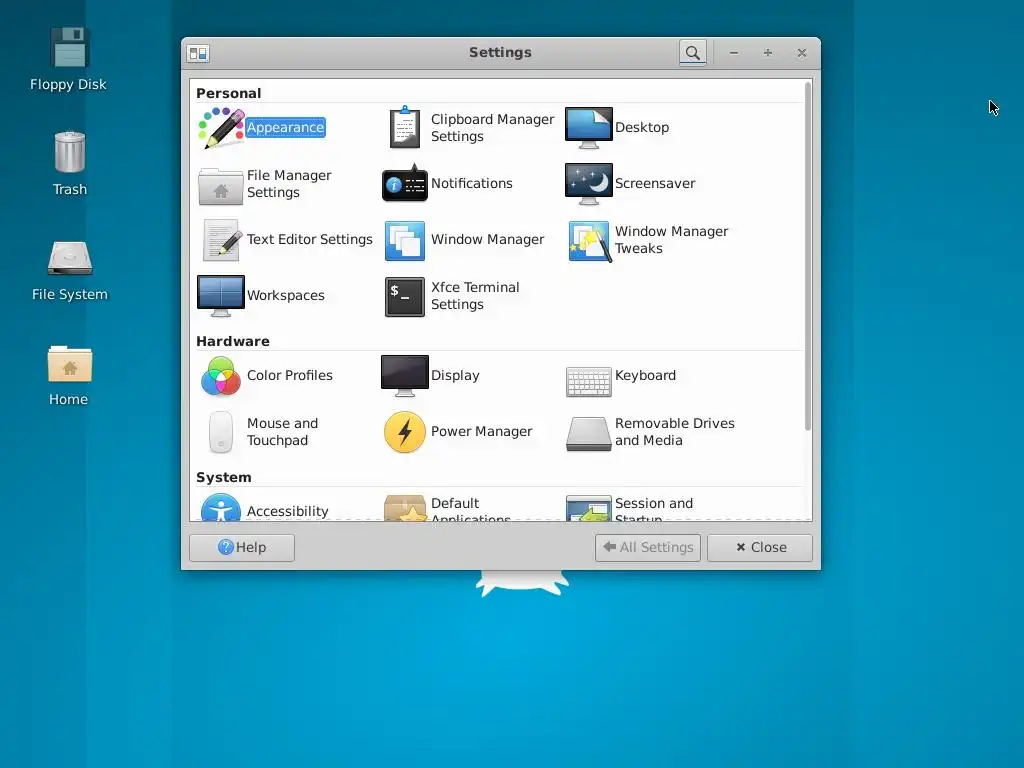This screenshot has height=768, width=1024.
Task: Click the Power Manager label
Action: tap(481, 432)
